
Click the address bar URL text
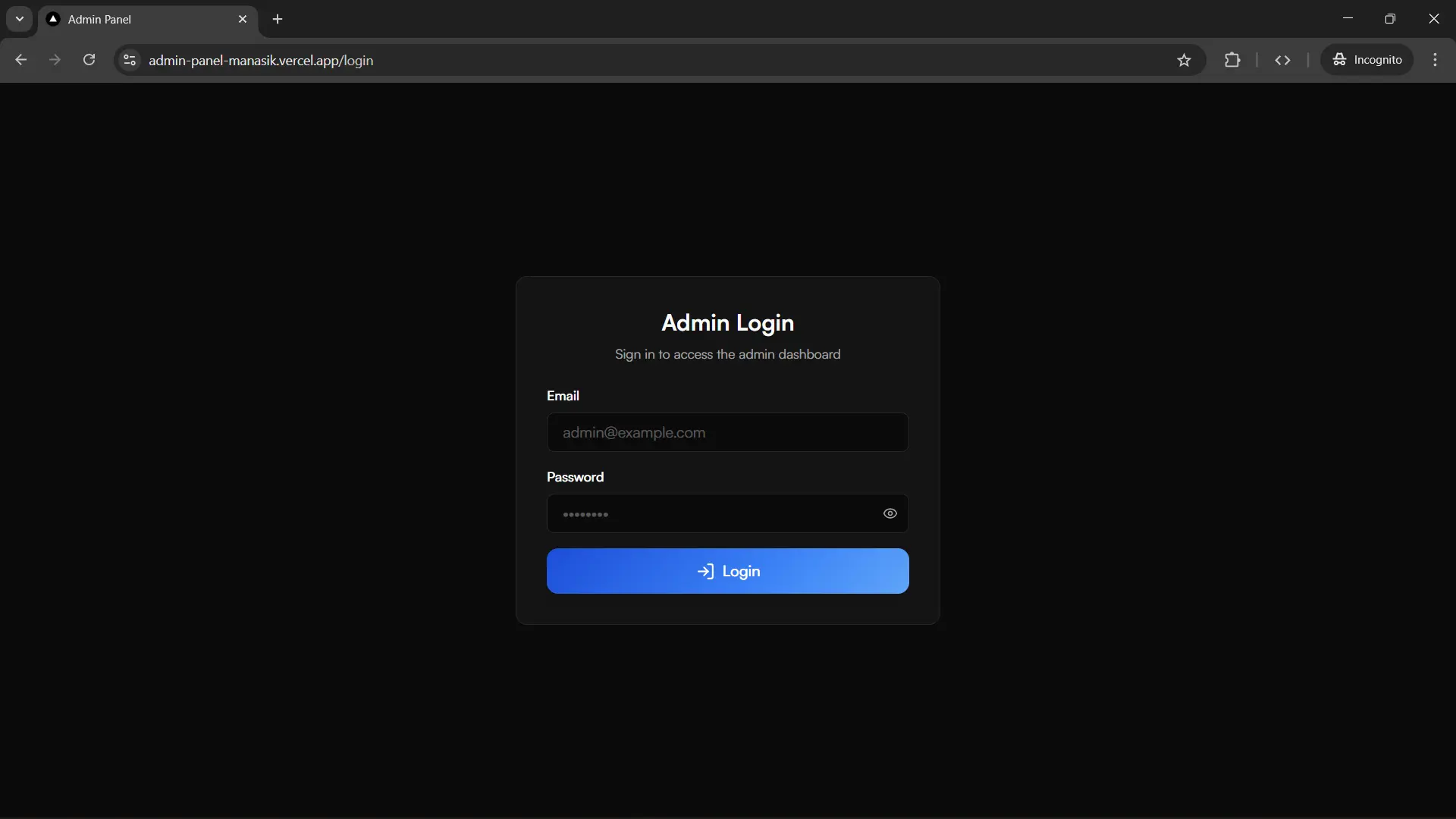pos(261,61)
